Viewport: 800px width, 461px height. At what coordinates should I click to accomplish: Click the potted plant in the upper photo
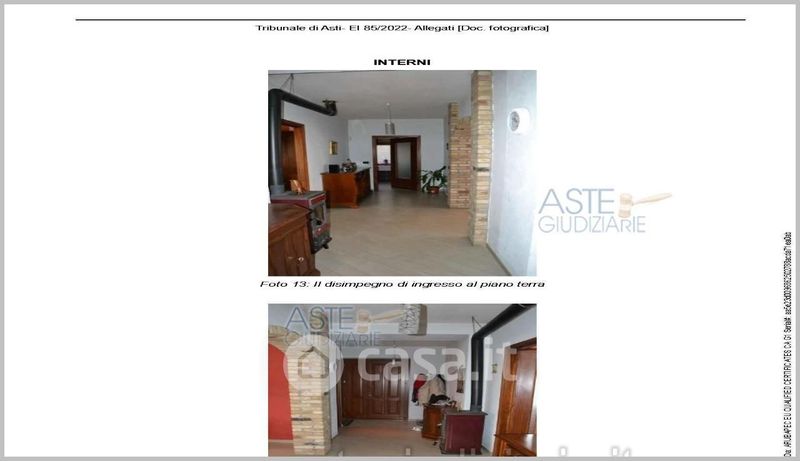tap(434, 179)
